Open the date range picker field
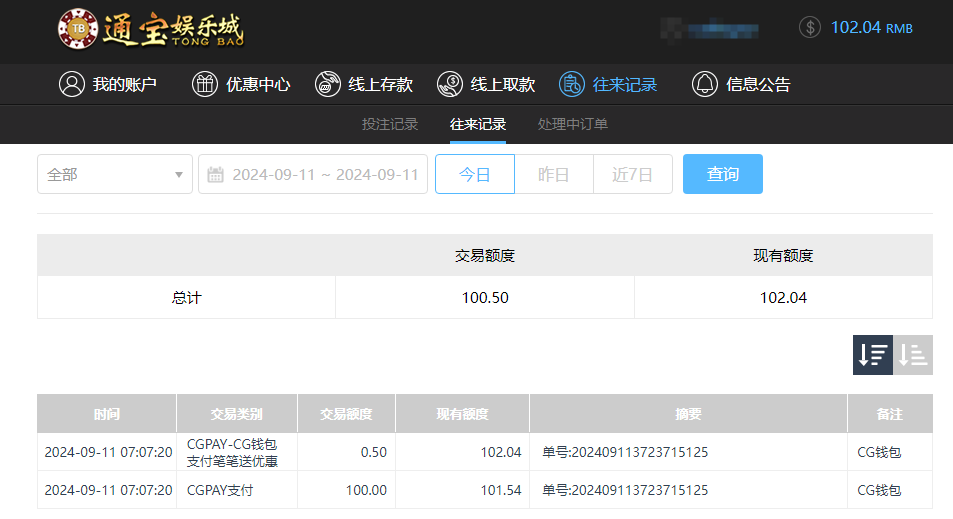Viewport: 953px width, 519px height. pyautogui.click(x=324, y=174)
